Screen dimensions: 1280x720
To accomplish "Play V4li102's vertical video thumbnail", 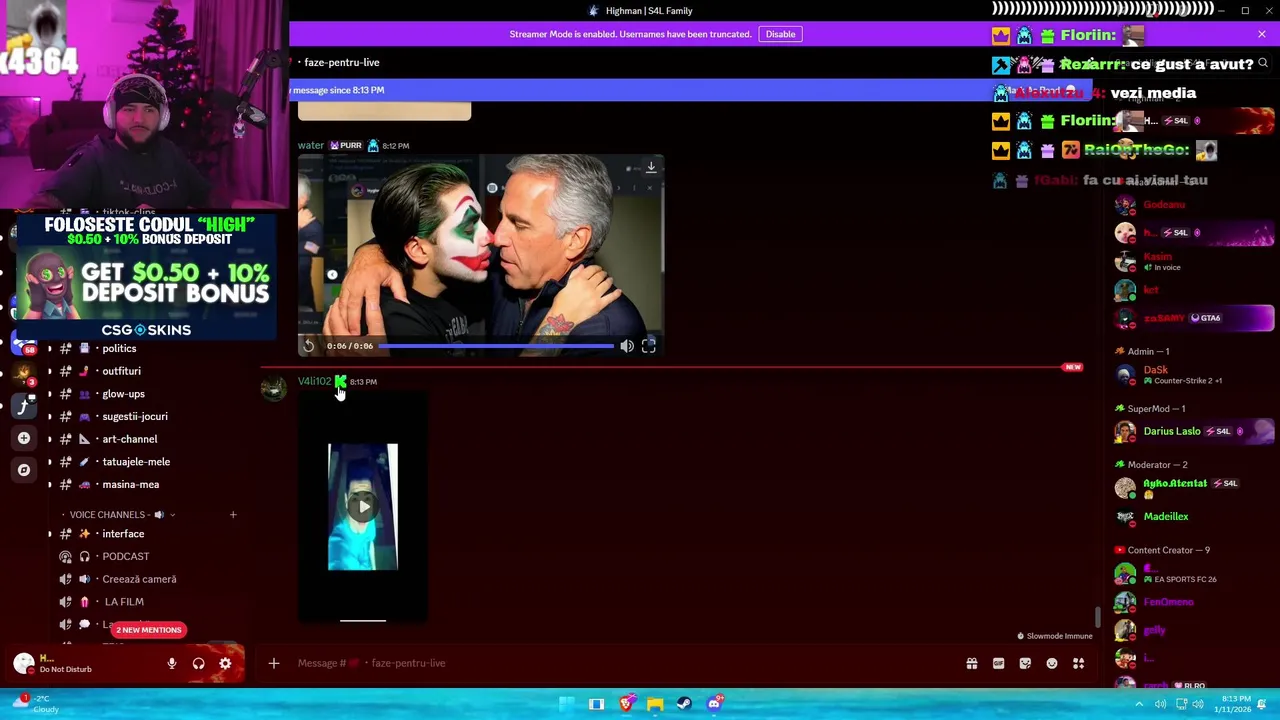I will tap(363, 507).
